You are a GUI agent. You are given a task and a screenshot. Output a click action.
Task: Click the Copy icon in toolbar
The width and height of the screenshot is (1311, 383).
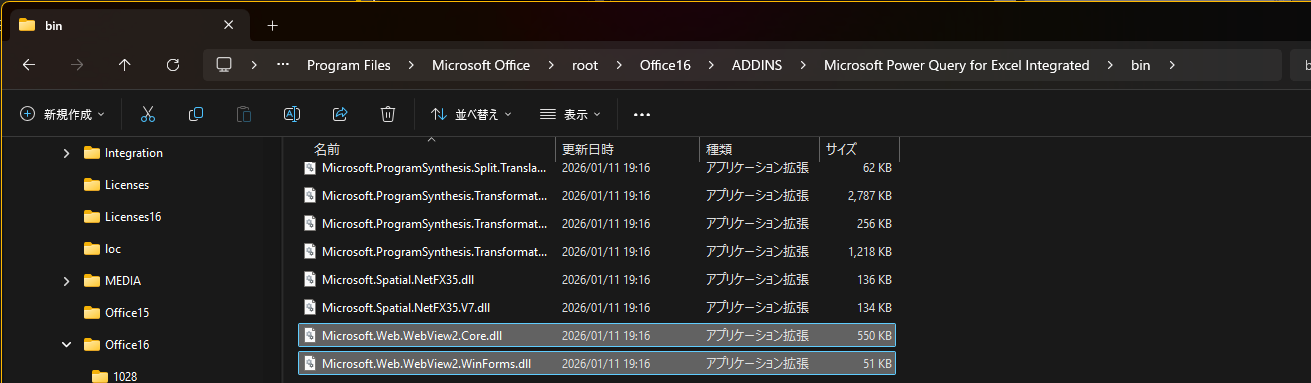(196, 114)
